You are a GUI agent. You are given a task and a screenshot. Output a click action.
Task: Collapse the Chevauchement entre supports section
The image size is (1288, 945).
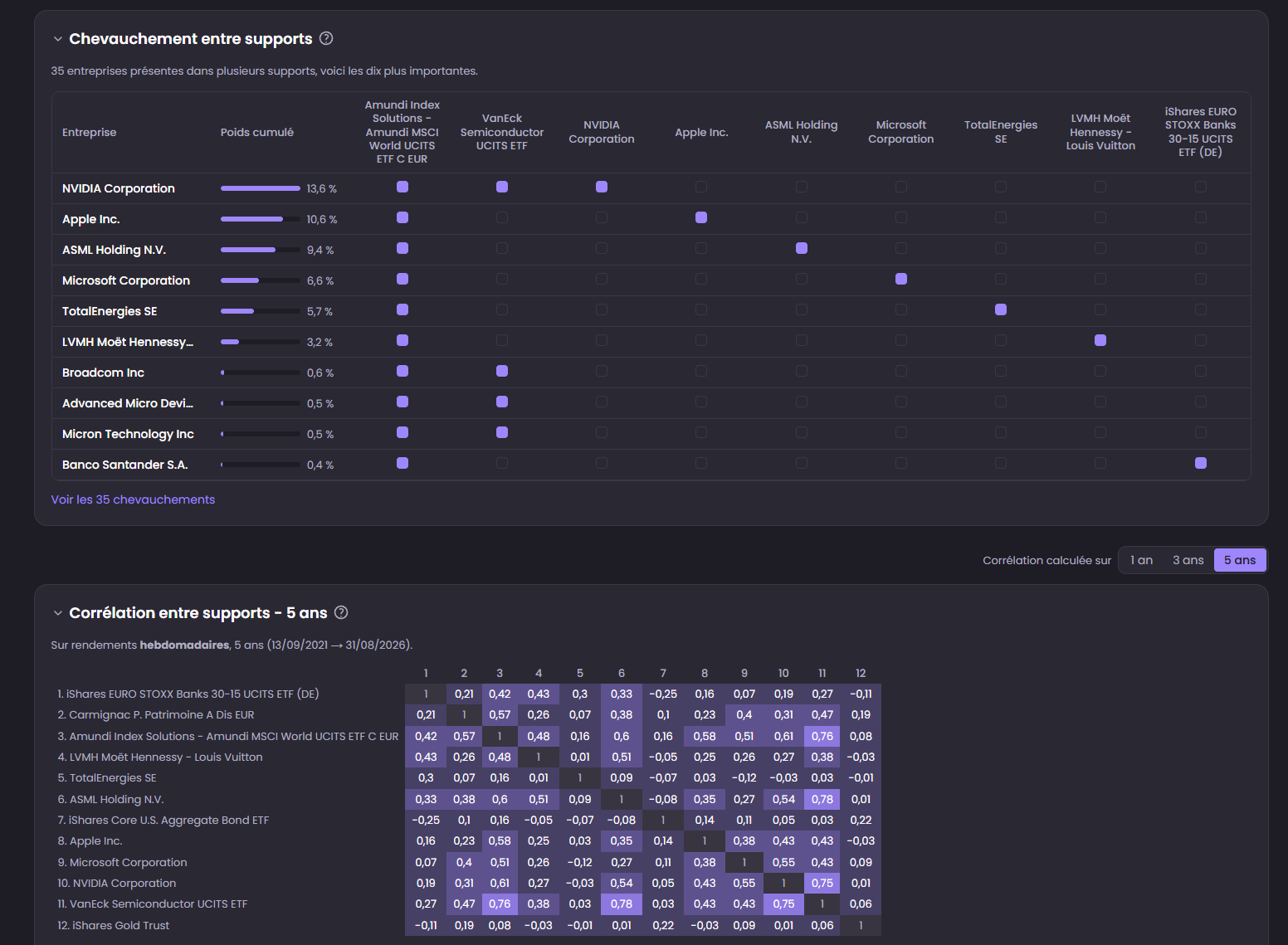pyautogui.click(x=58, y=39)
